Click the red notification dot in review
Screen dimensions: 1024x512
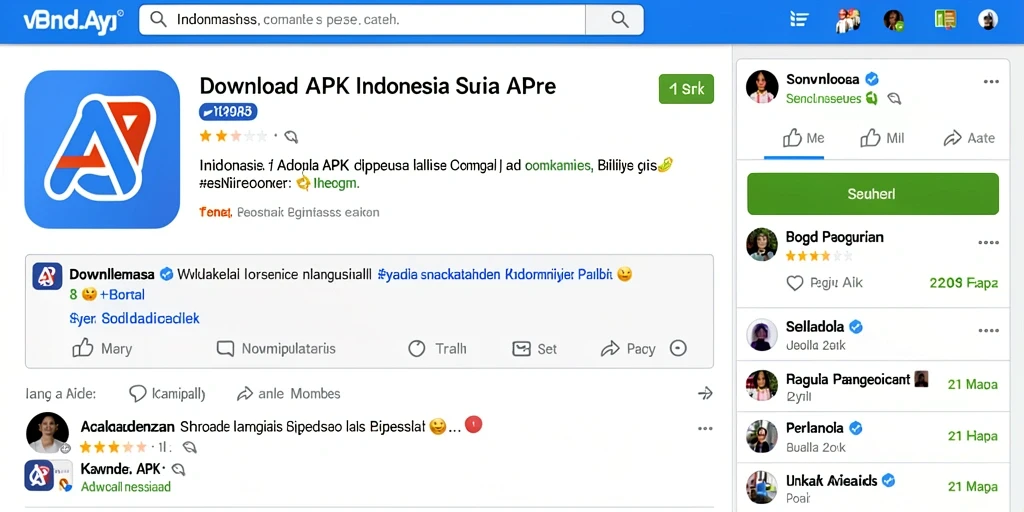click(473, 425)
